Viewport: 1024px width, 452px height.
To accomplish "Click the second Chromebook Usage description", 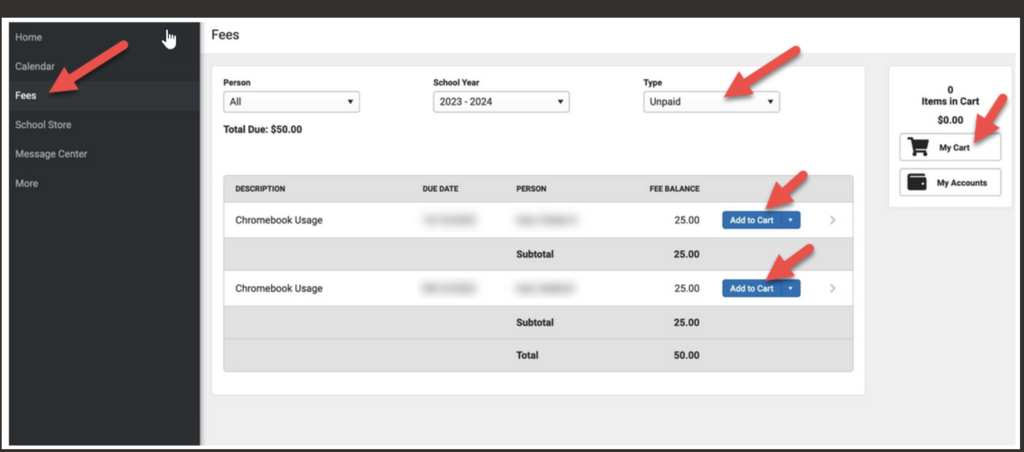I will click(x=279, y=288).
